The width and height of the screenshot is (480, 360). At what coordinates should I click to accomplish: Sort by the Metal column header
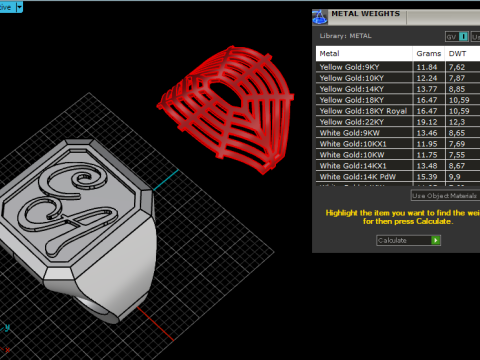pyautogui.click(x=364, y=54)
